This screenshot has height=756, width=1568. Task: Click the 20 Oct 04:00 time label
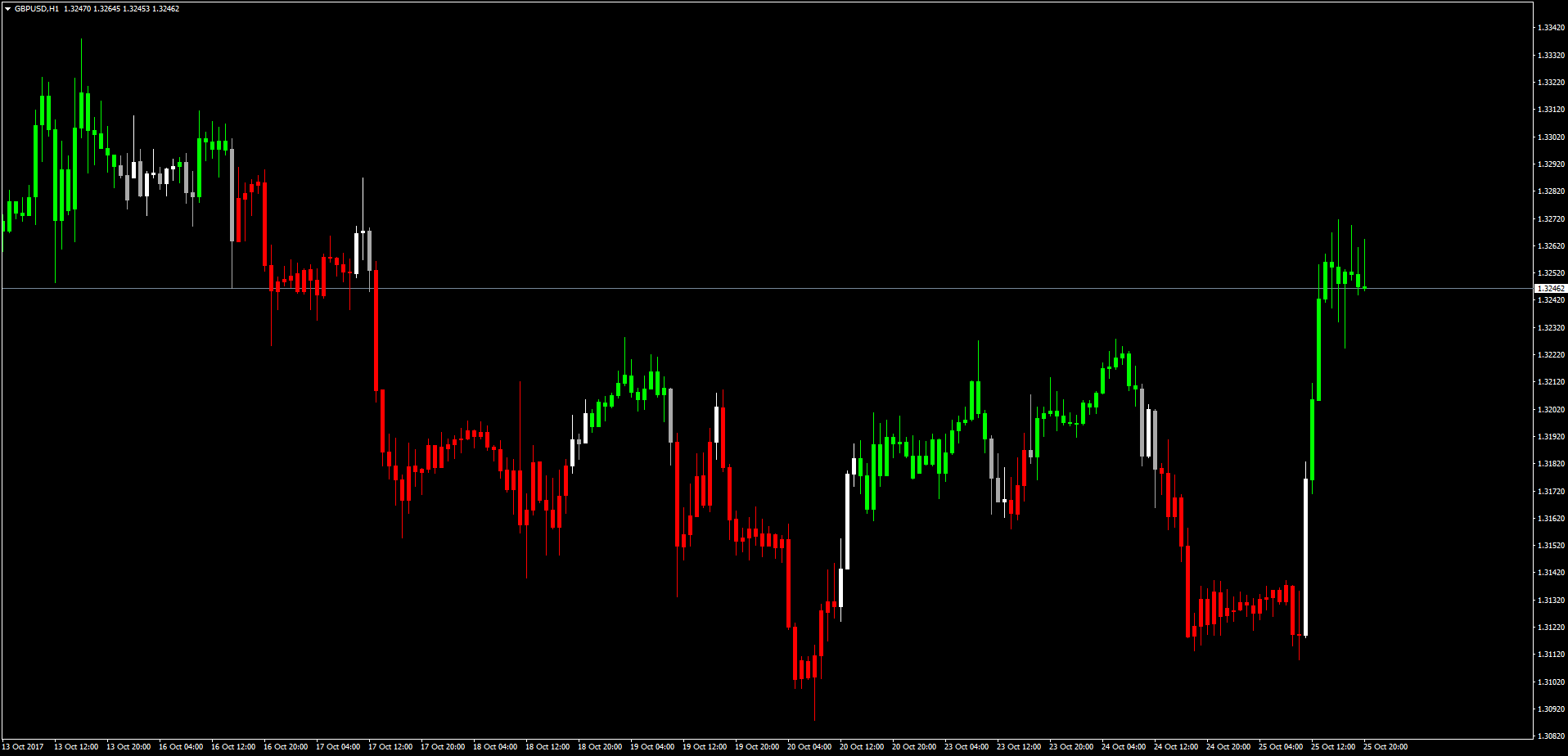tap(809, 747)
